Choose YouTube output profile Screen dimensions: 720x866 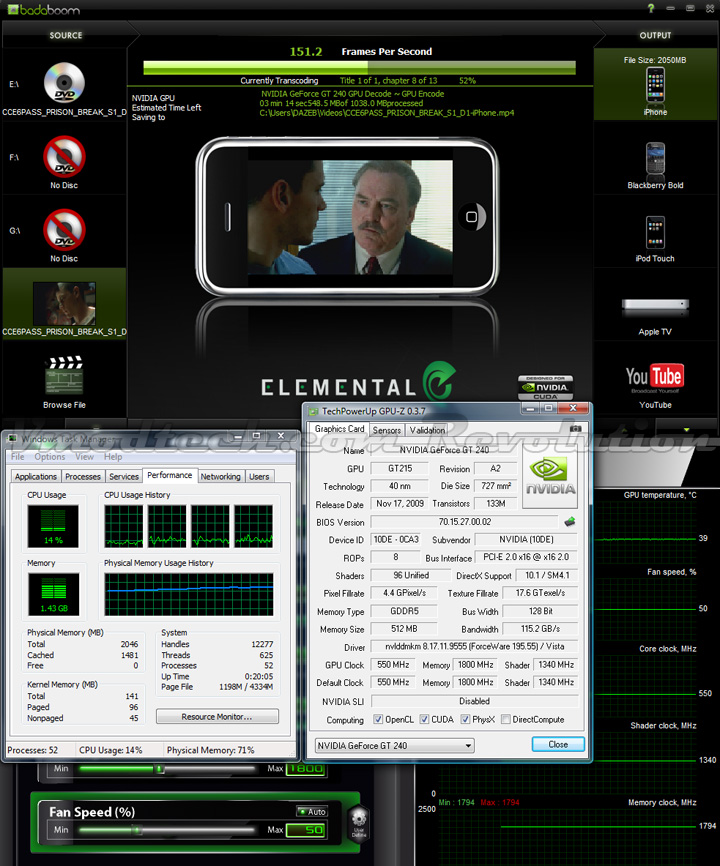click(x=655, y=378)
